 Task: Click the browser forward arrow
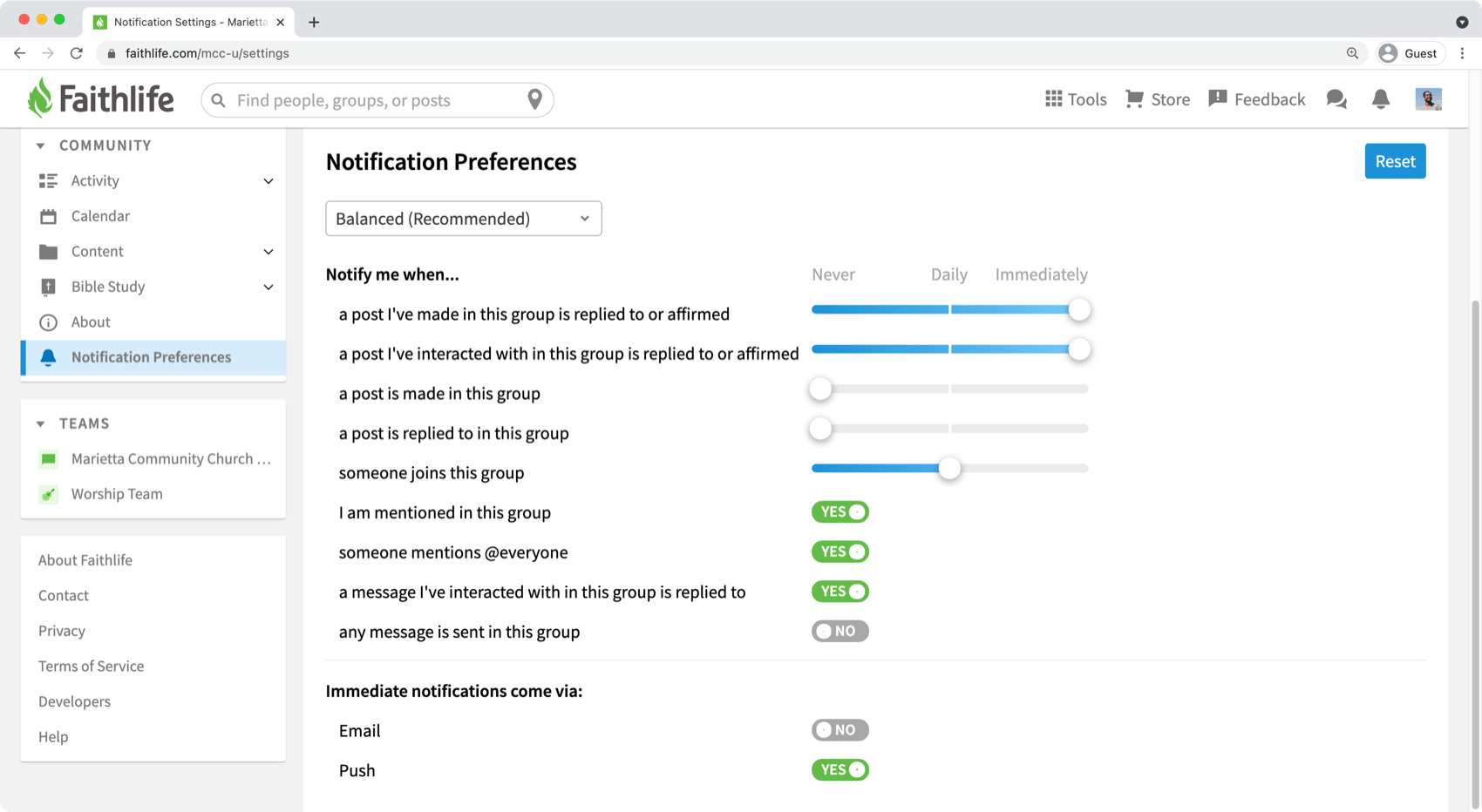[x=48, y=53]
